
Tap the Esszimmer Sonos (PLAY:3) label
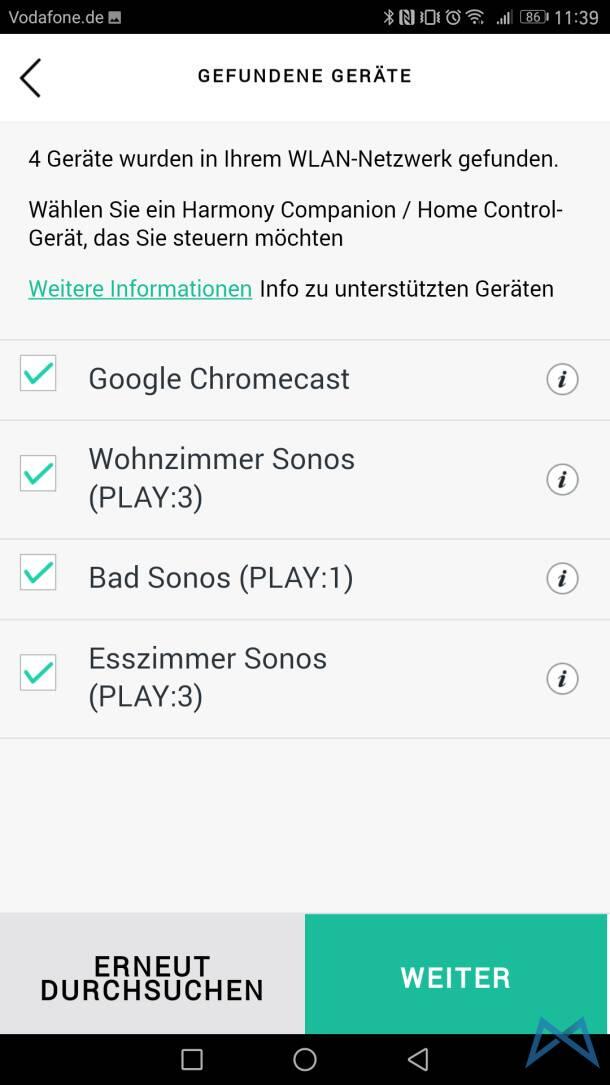(208, 677)
